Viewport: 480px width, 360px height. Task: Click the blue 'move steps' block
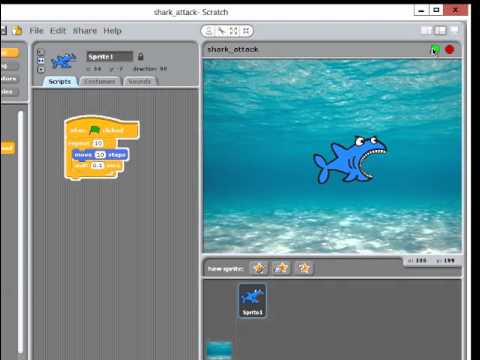(x=100, y=155)
